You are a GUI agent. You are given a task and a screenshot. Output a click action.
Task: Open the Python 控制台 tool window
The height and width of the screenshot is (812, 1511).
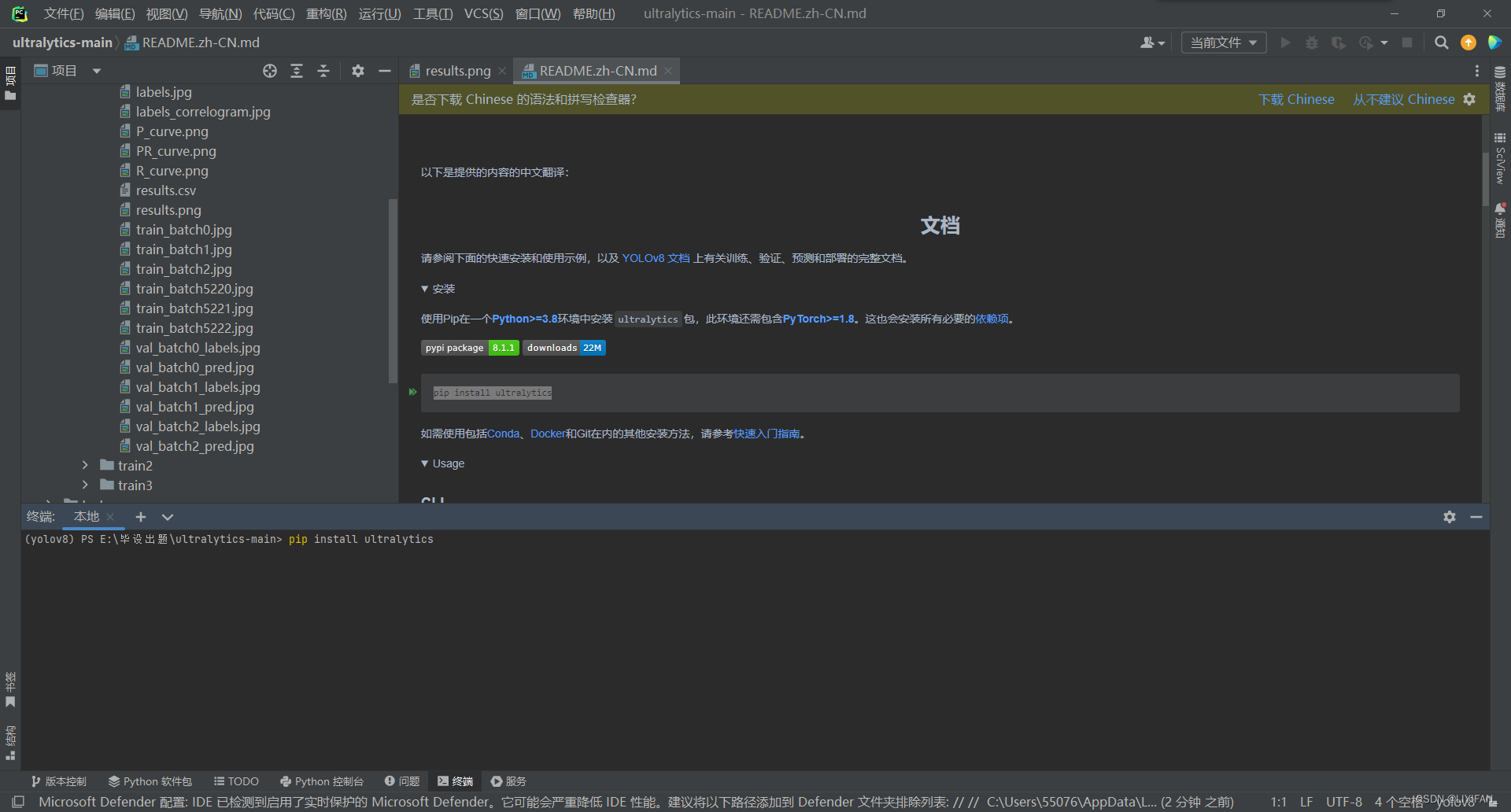[322, 781]
